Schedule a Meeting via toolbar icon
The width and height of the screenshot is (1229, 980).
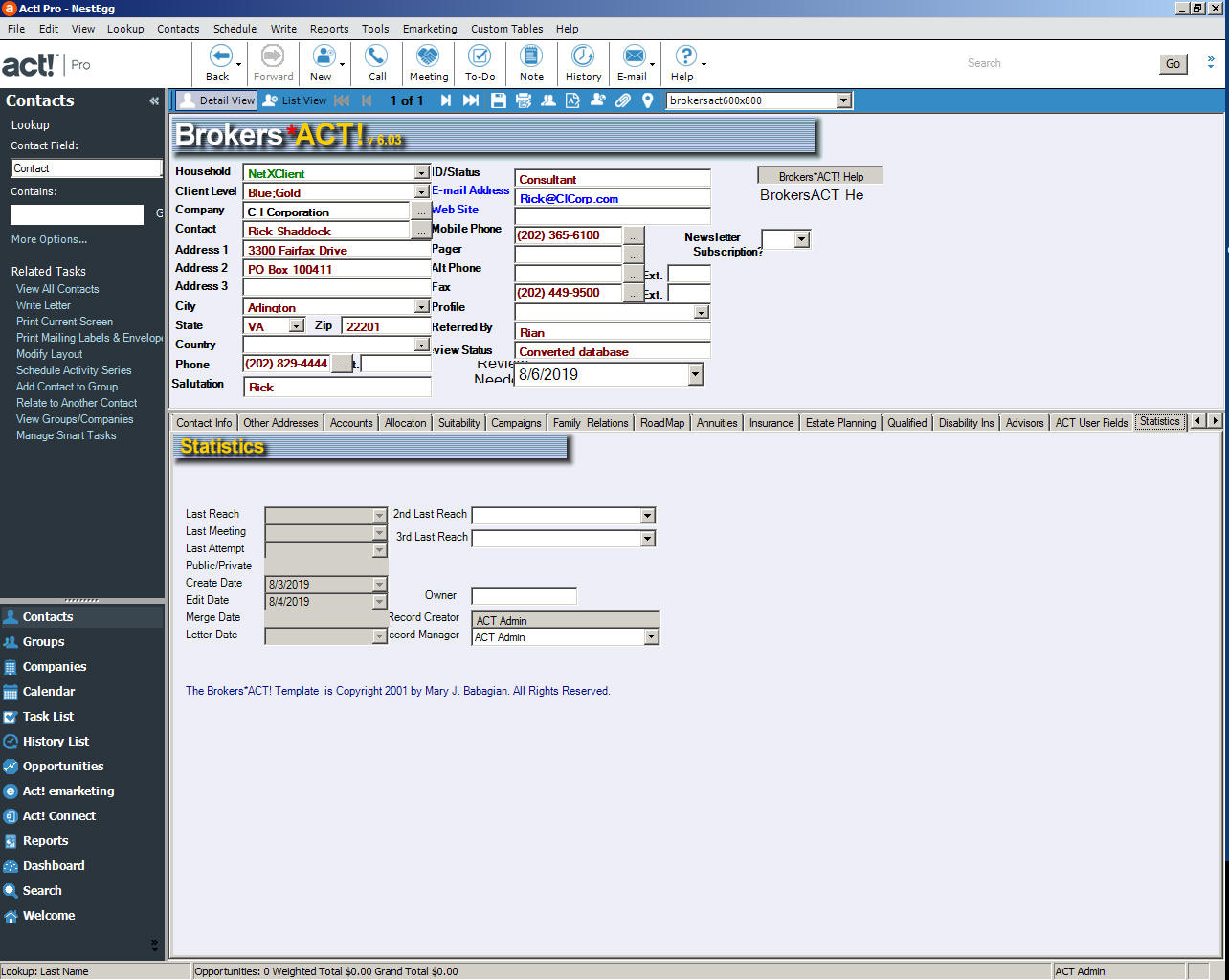(428, 56)
